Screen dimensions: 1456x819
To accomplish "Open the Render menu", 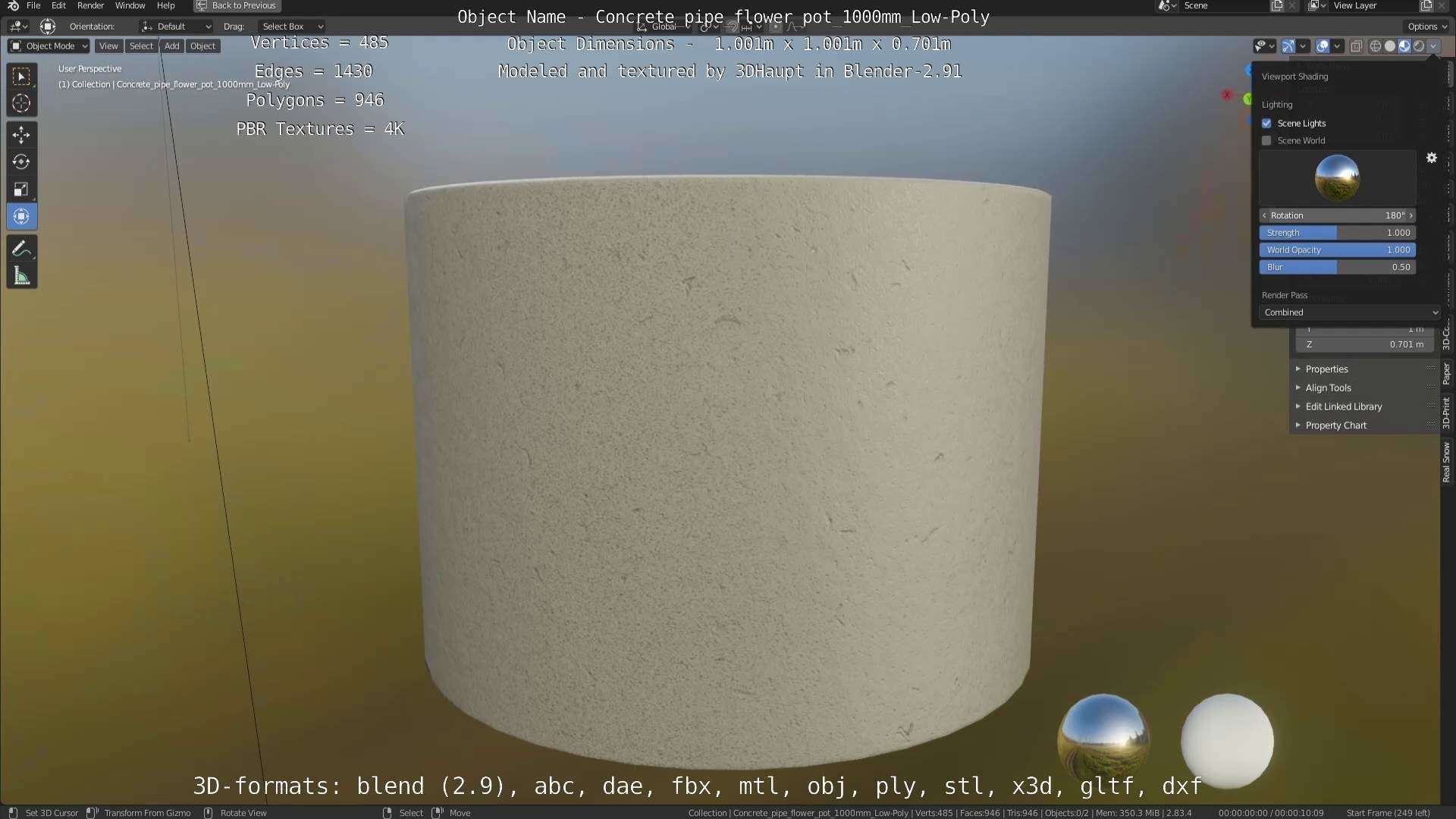I will tap(90, 5).
